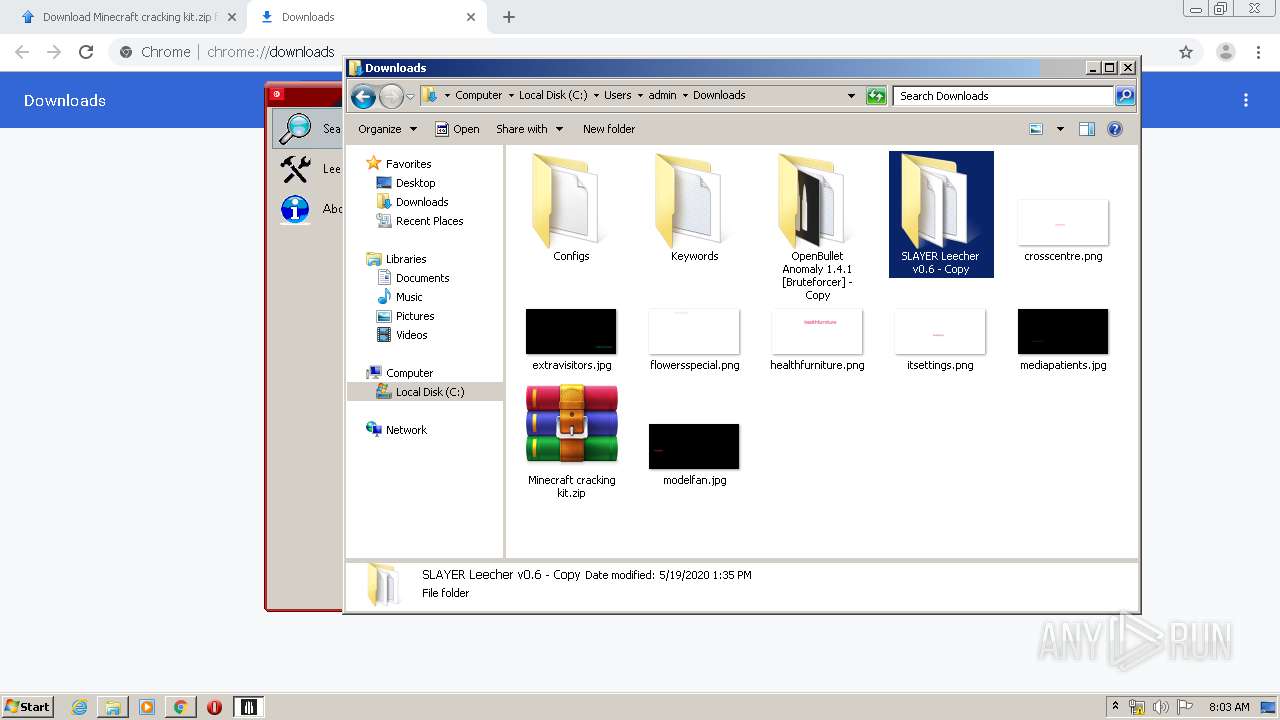
Task: Click info icon in red window
Action: (295, 209)
